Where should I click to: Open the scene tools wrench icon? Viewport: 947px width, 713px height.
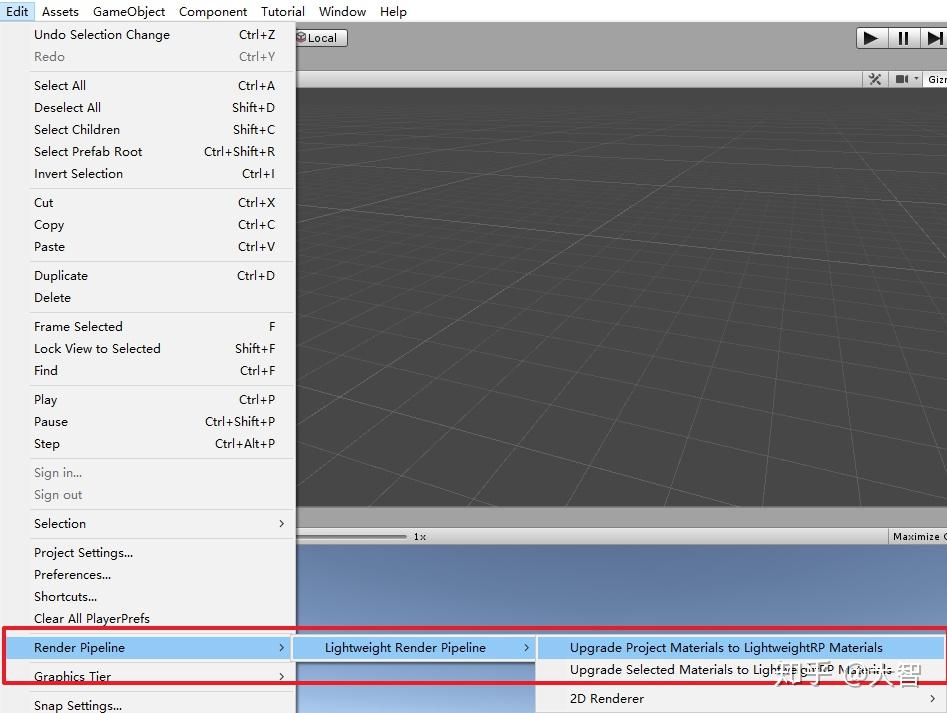point(875,79)
